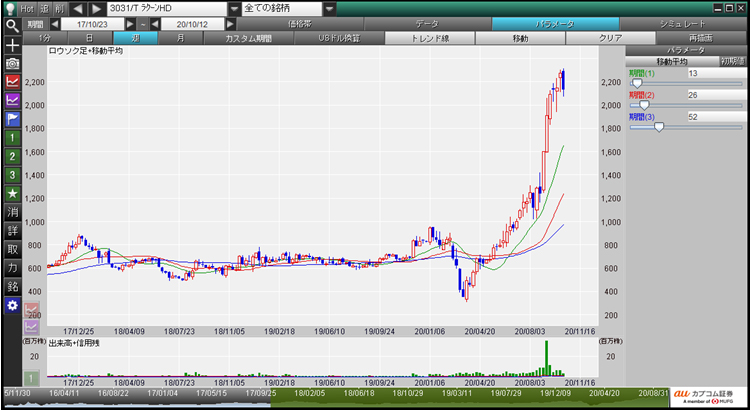Shift end date 20/10/12 earlier
750x410 pixels.
[x=155, y=24]
